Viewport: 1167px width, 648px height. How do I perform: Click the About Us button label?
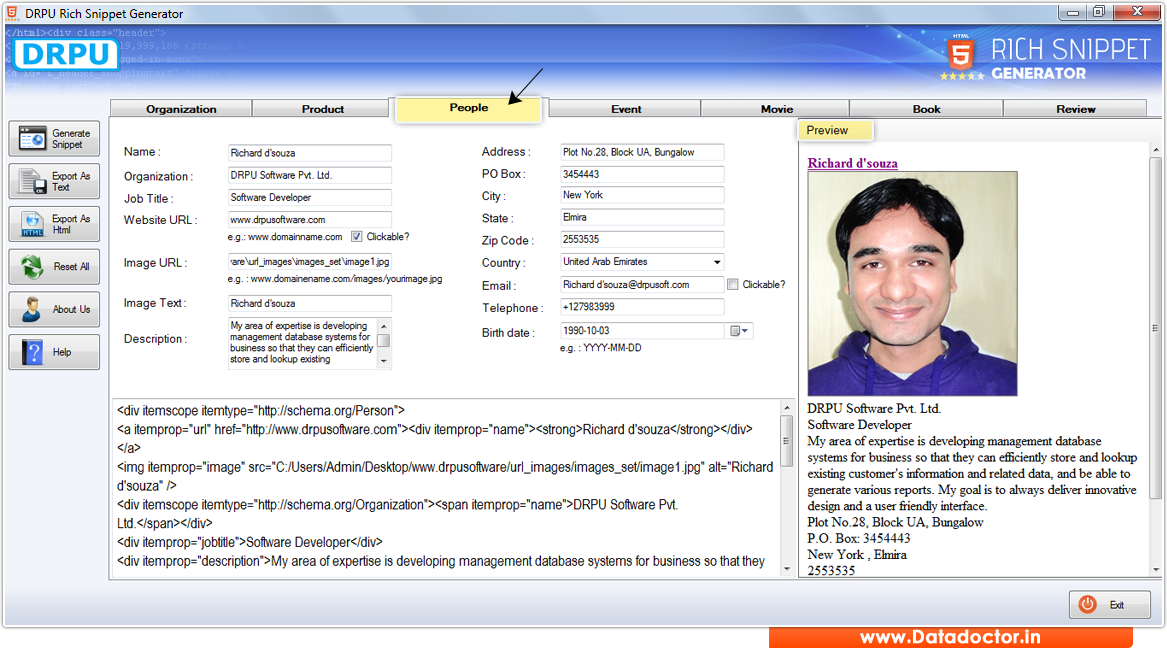click(x=71, y=309)
